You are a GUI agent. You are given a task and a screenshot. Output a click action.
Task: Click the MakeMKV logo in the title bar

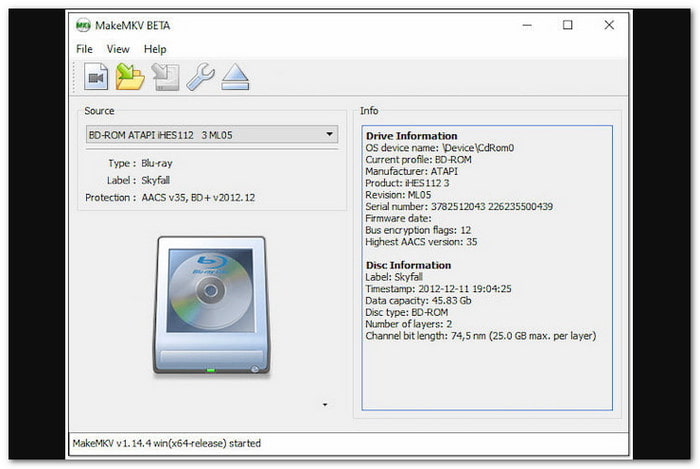pyautogui.click(x=84, y=25)
